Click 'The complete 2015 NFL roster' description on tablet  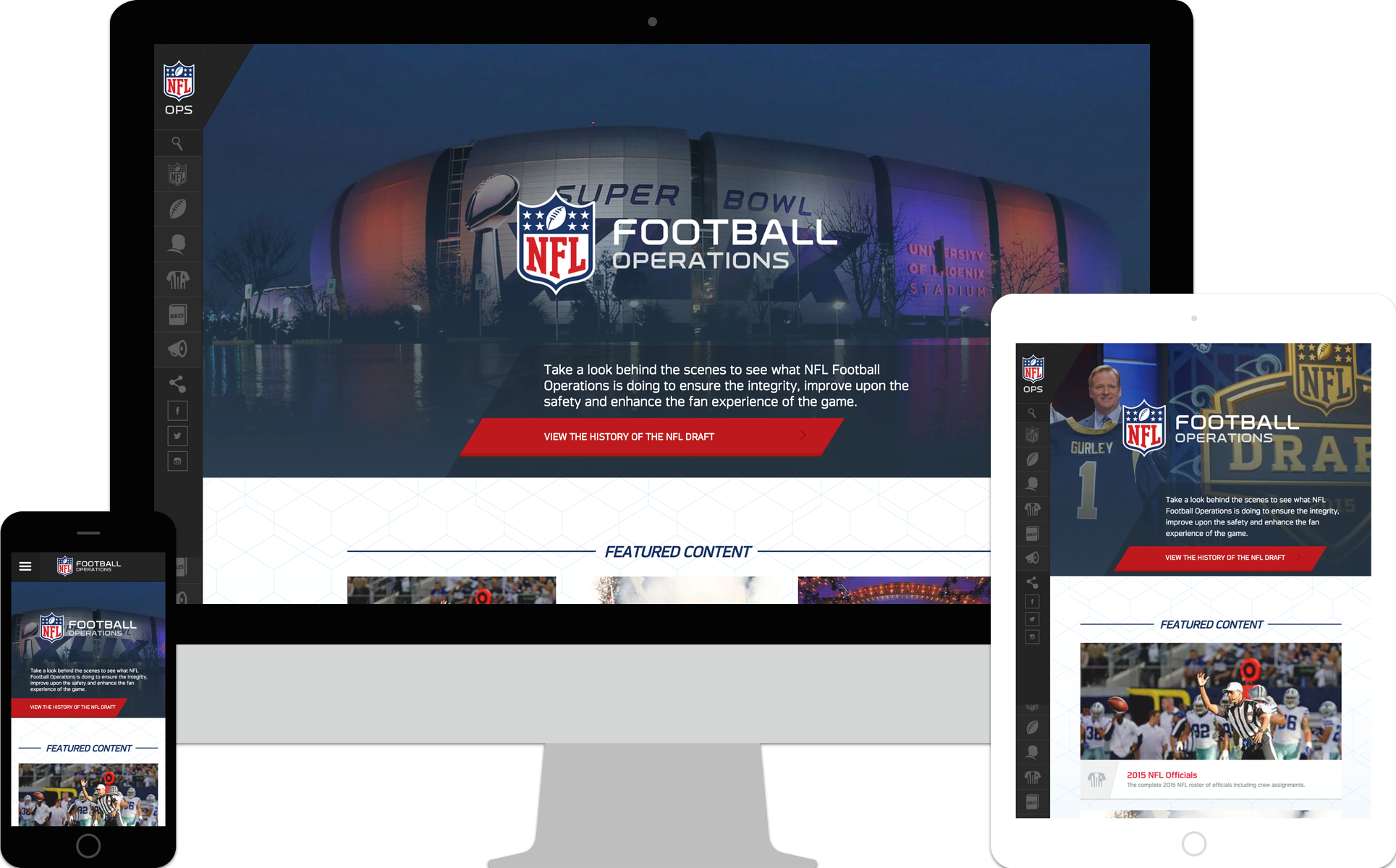click(x=1216, y=785)
